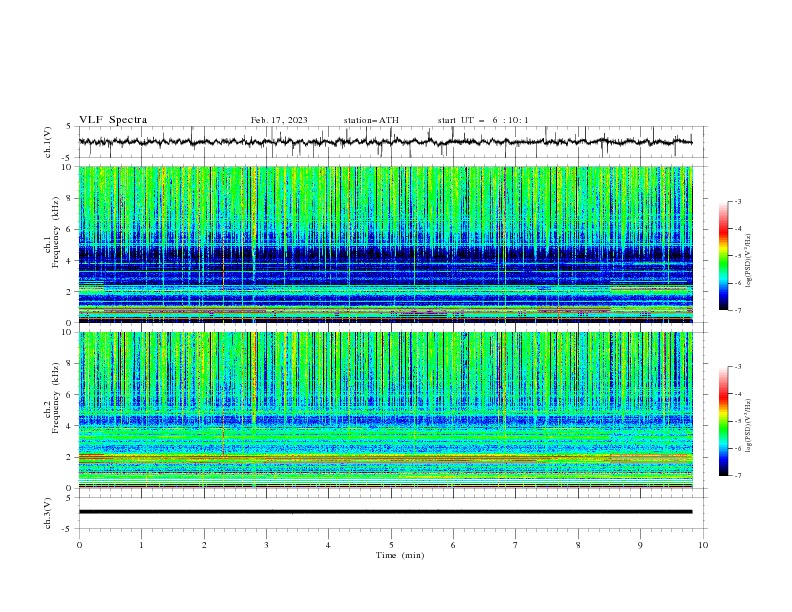Click the 'Time (min)' axis label
This screenshot has height=612, width=792.
(400, 555)
